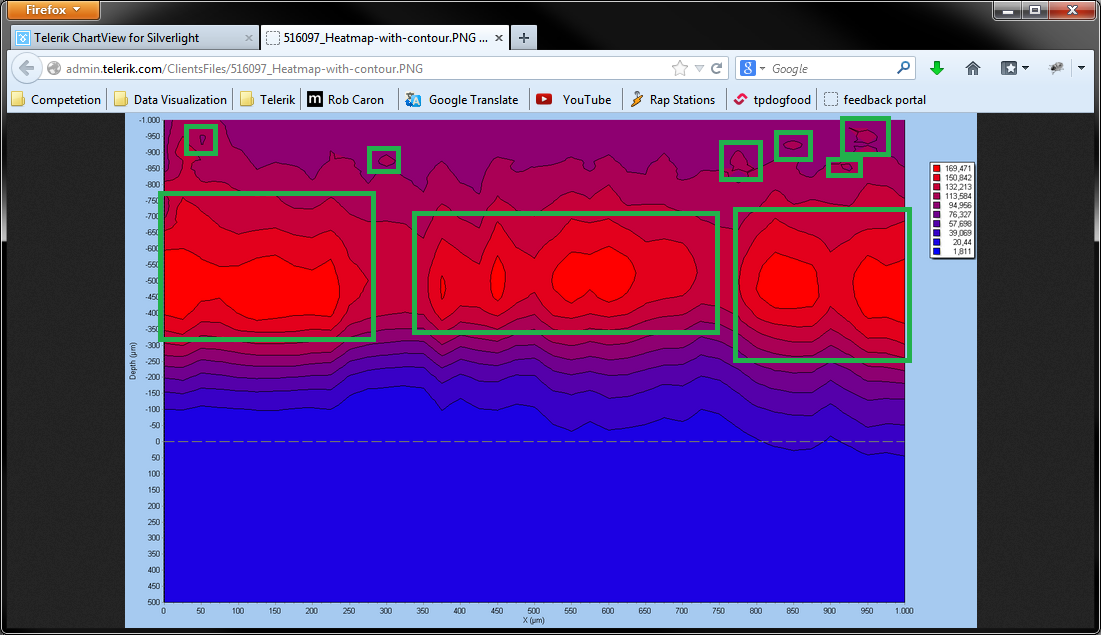
Task: Reload the page with the refresh icon
Action: click(x=717, y=69)
